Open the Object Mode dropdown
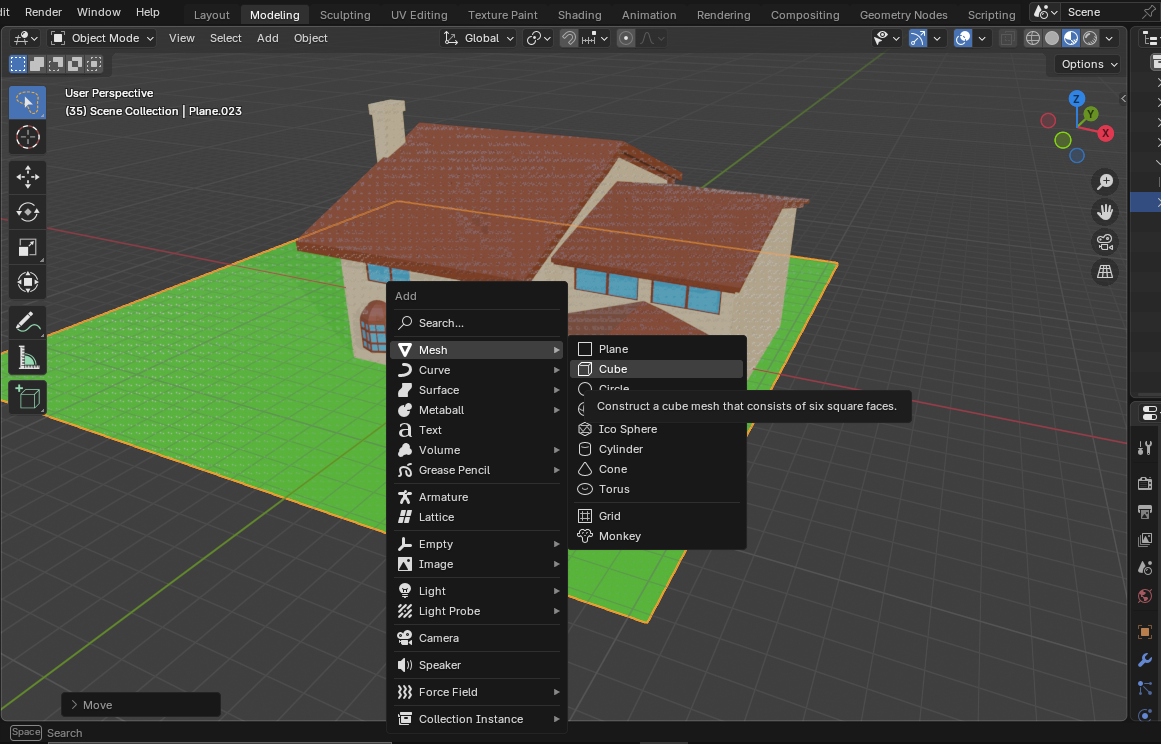Viewport: 1161px width, 744px height. tap(102, 38)
